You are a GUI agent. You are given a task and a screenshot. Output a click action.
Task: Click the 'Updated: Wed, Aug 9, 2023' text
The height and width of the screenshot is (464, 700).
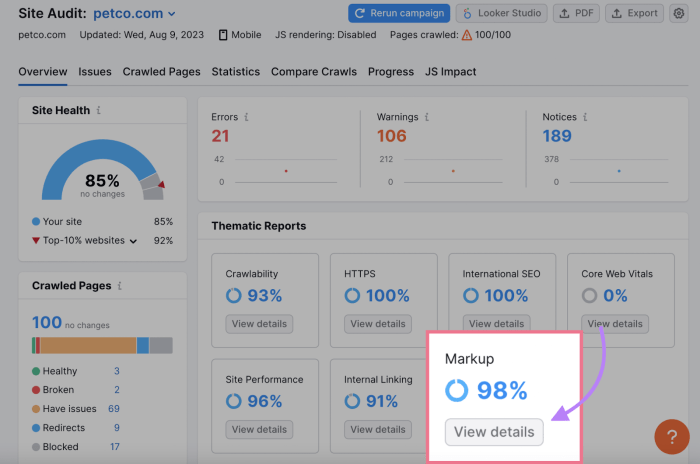(142, 35)
